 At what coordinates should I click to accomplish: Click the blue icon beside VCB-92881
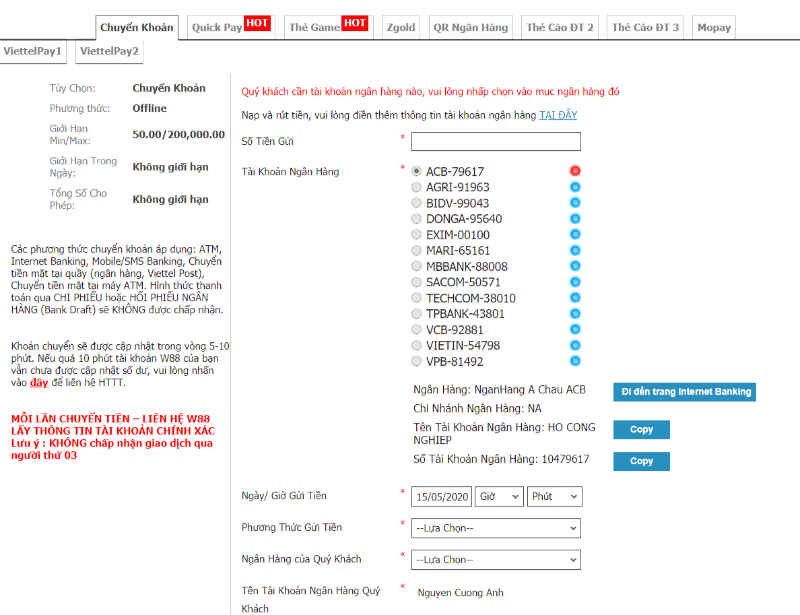coord(575,329)
